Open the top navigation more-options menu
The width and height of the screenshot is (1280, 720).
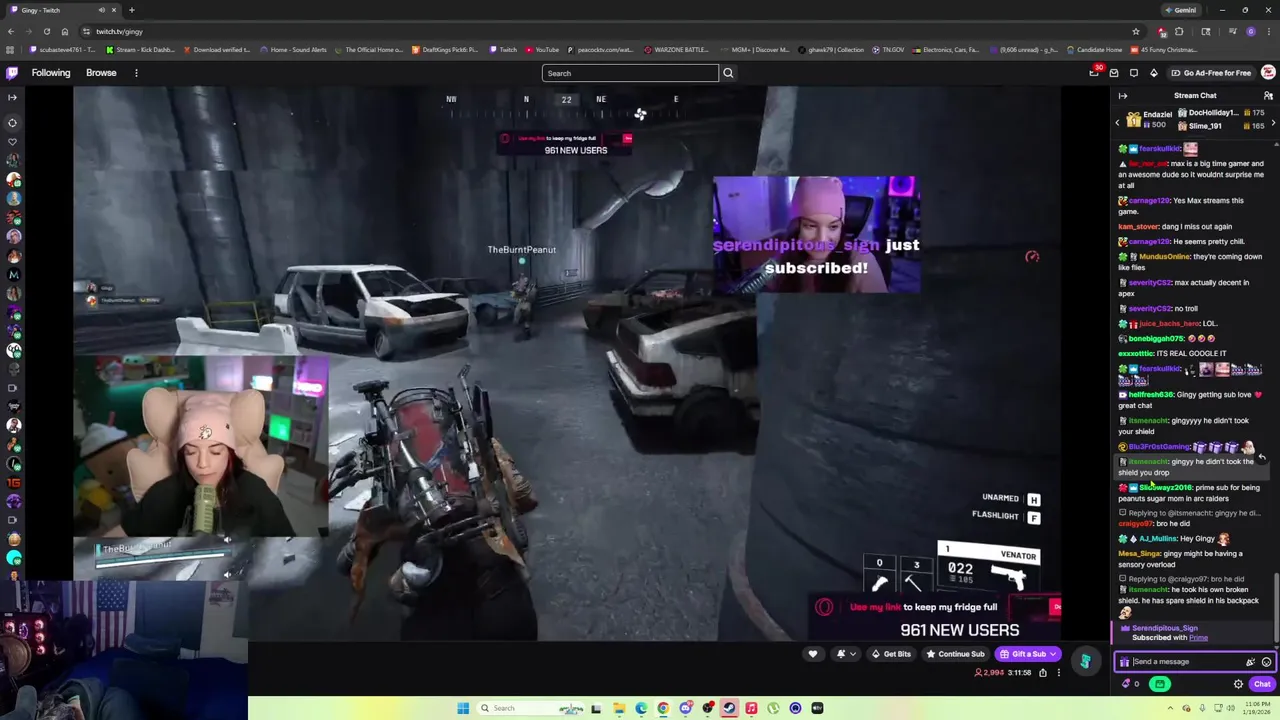click(136, 73)
